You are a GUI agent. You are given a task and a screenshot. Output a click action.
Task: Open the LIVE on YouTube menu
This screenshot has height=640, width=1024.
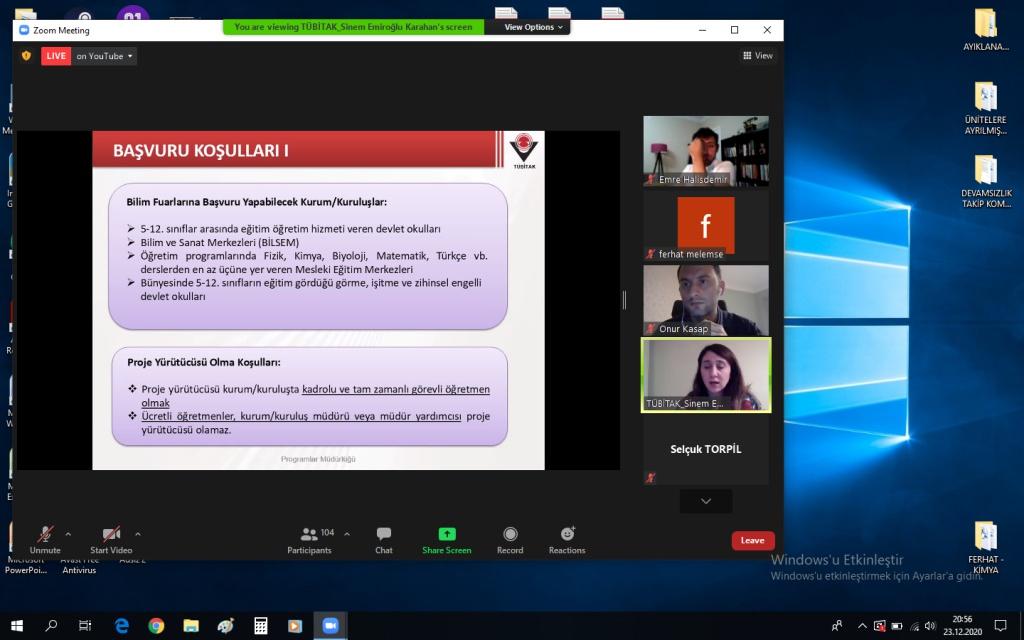[x=89, y=56]
